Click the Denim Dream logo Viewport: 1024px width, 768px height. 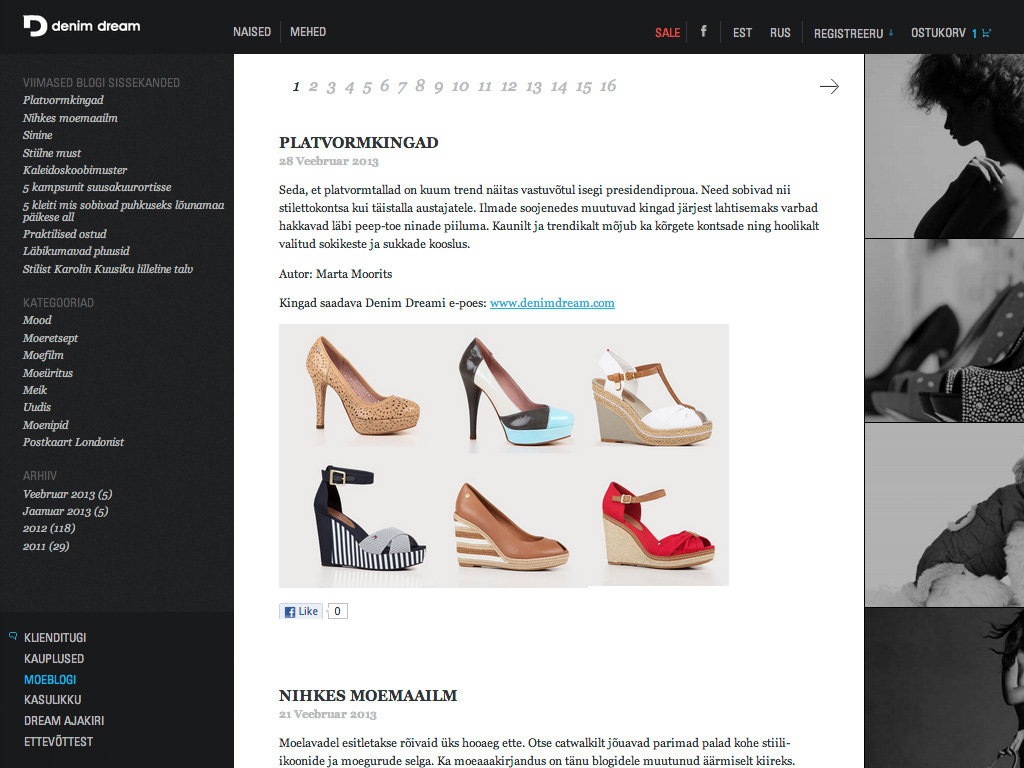82,26
